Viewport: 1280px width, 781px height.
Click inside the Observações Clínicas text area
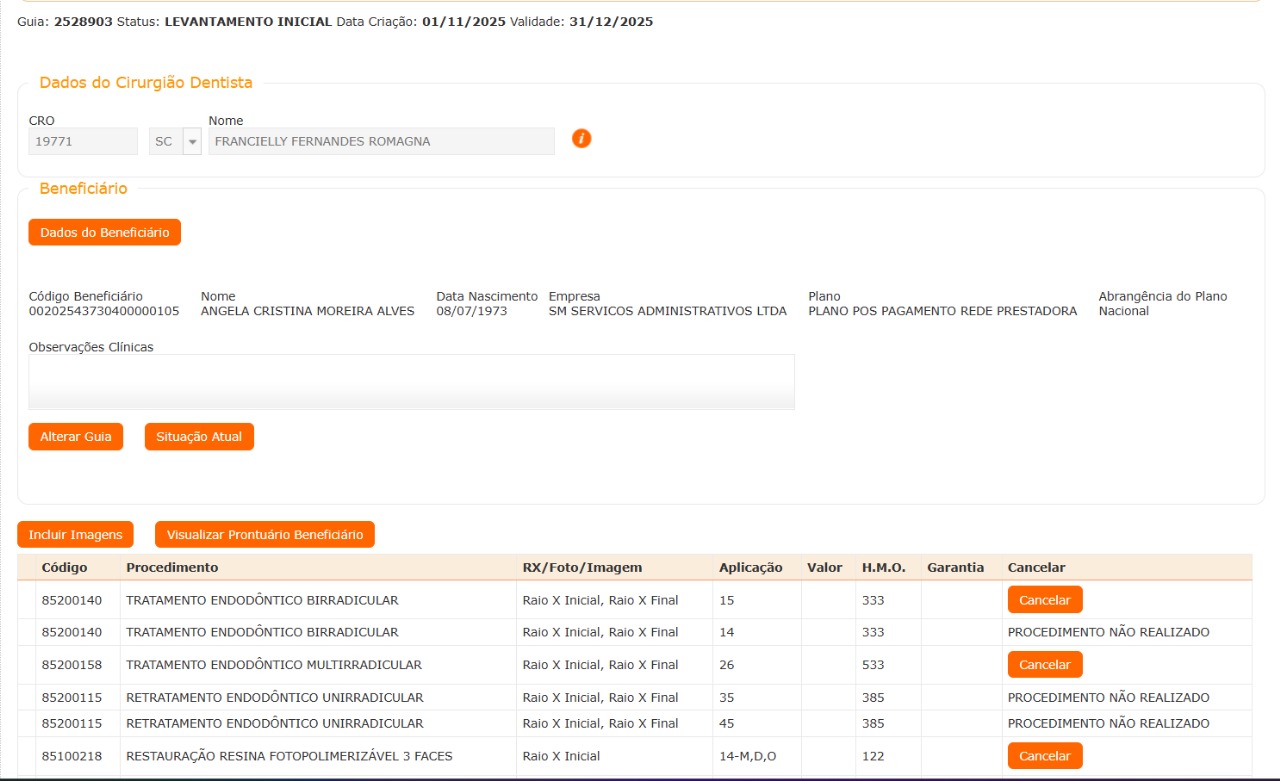(411, 381)
